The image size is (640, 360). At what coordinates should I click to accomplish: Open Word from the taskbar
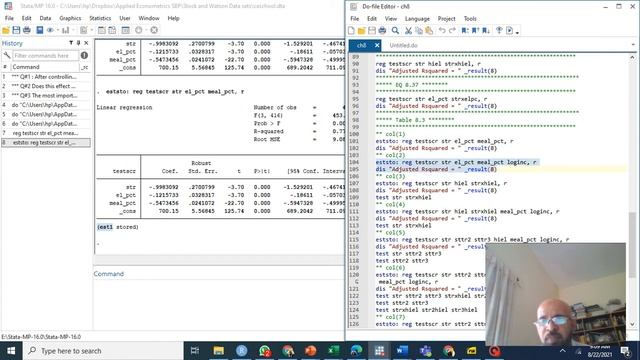402,351
